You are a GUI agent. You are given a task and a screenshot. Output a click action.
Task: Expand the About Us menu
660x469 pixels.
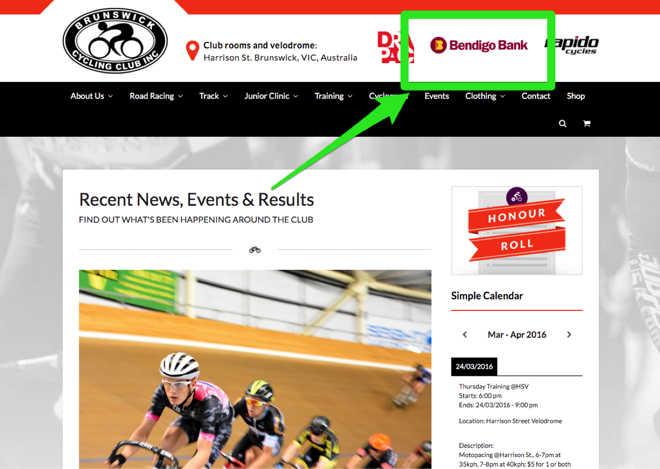tap(91, 96)
